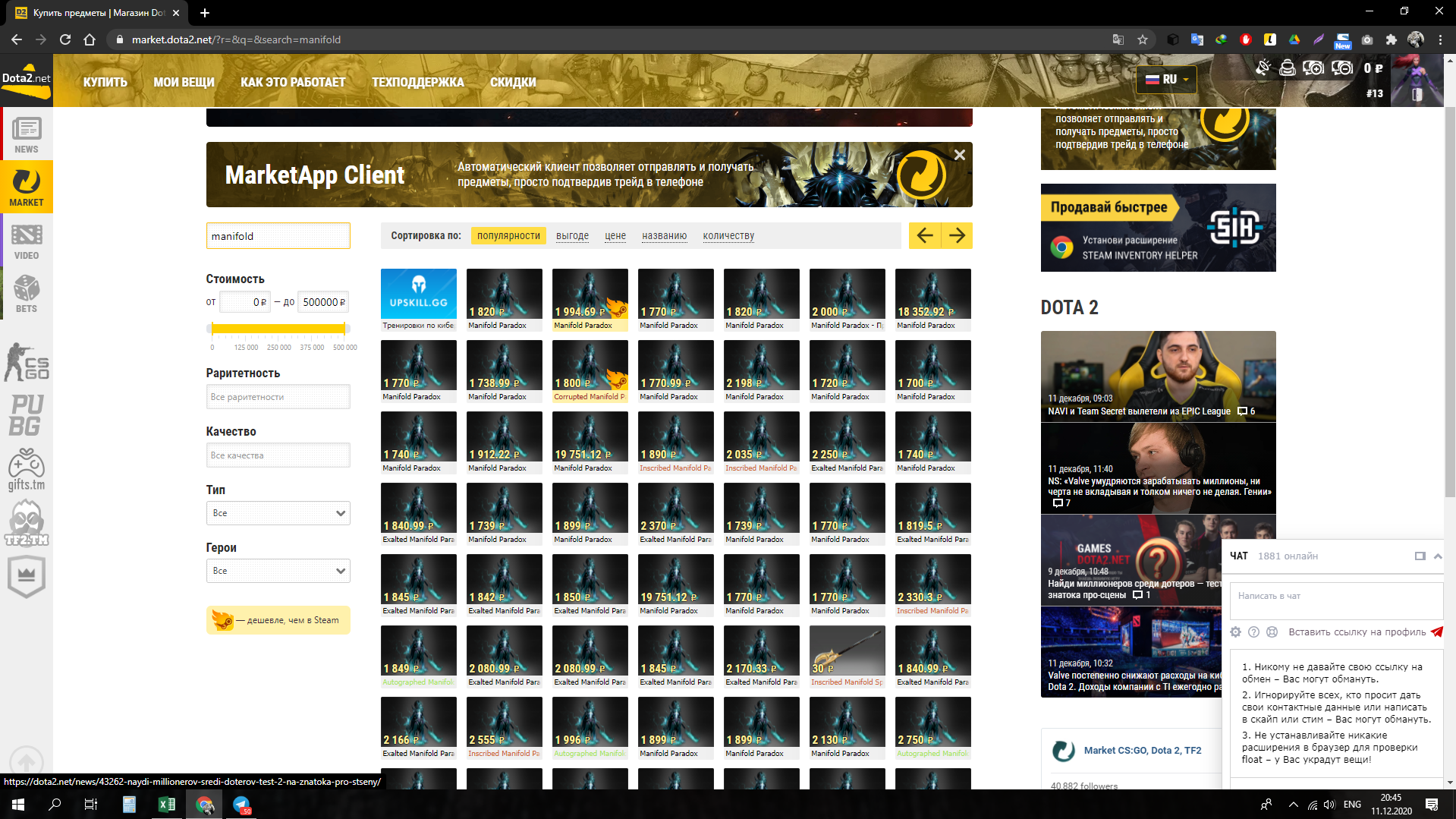Click the right handle of price slider

click(x=345, y=328)
